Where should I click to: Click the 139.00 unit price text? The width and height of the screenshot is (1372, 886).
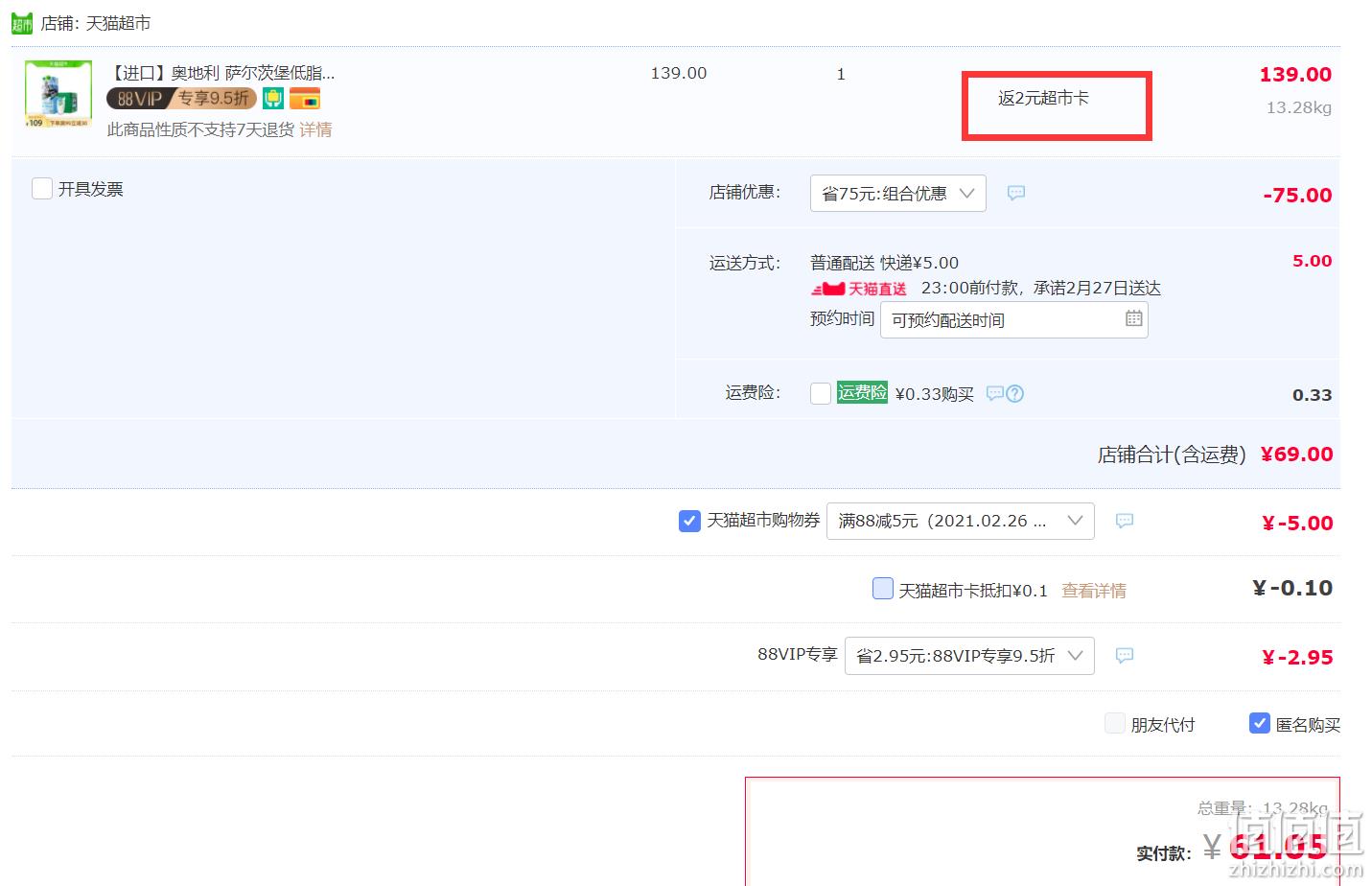[679, 73]
